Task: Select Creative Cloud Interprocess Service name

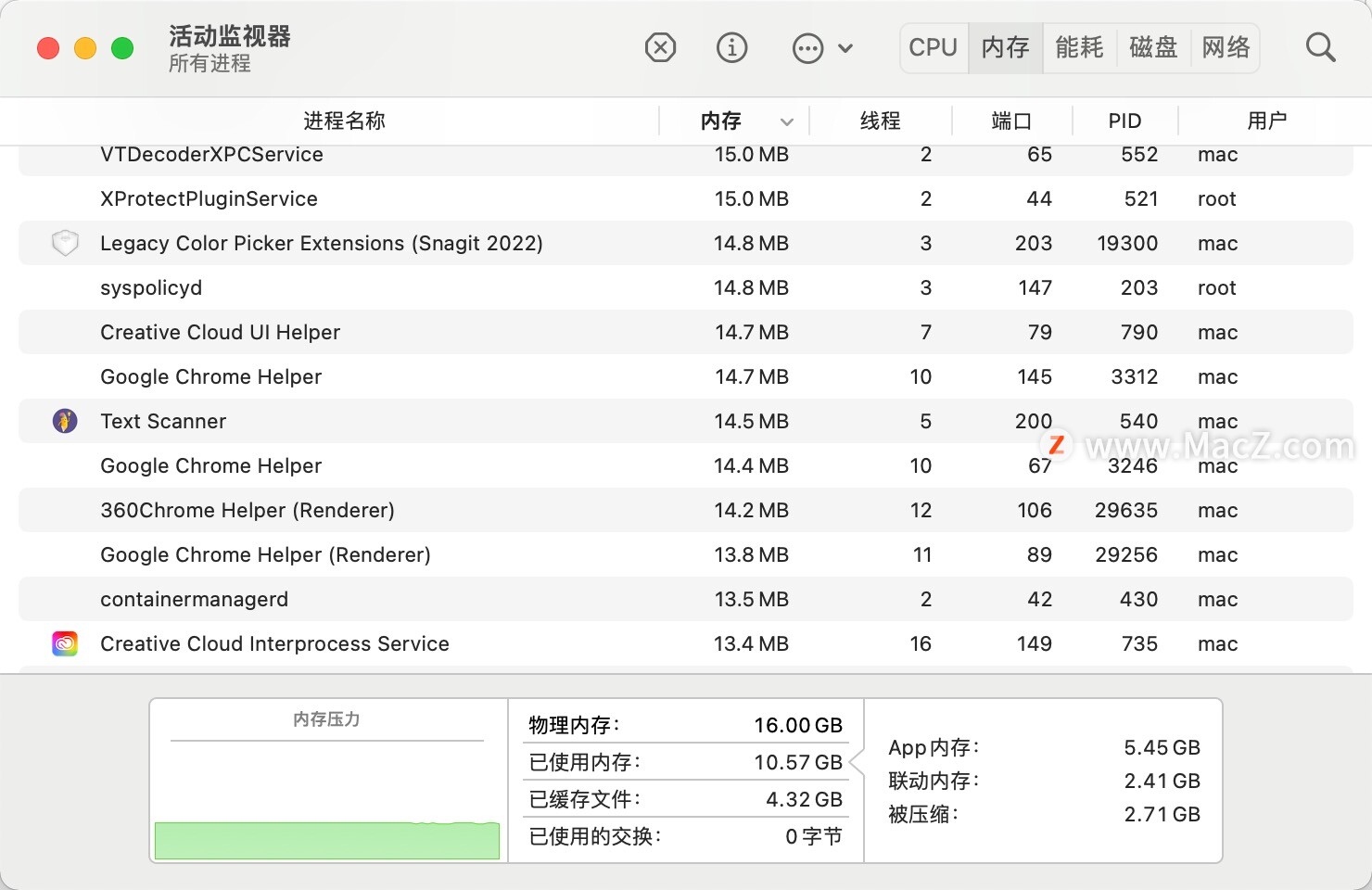Action: (274, 643)
